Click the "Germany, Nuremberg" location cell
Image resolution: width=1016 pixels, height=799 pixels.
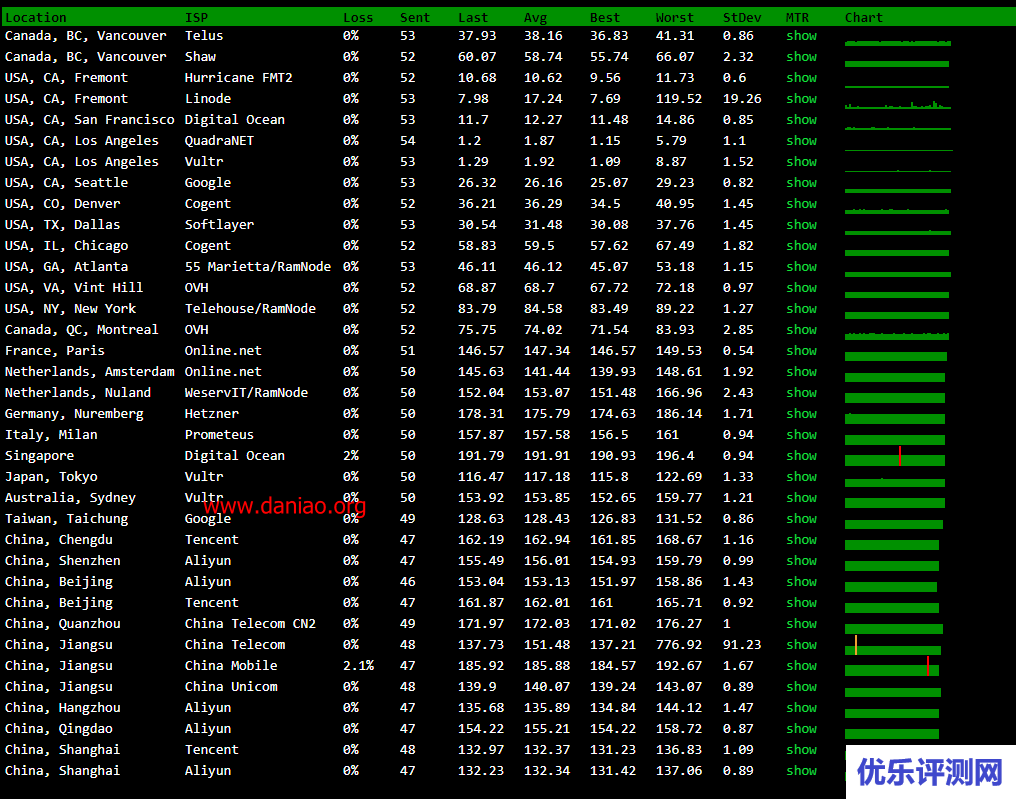point(75,413)
